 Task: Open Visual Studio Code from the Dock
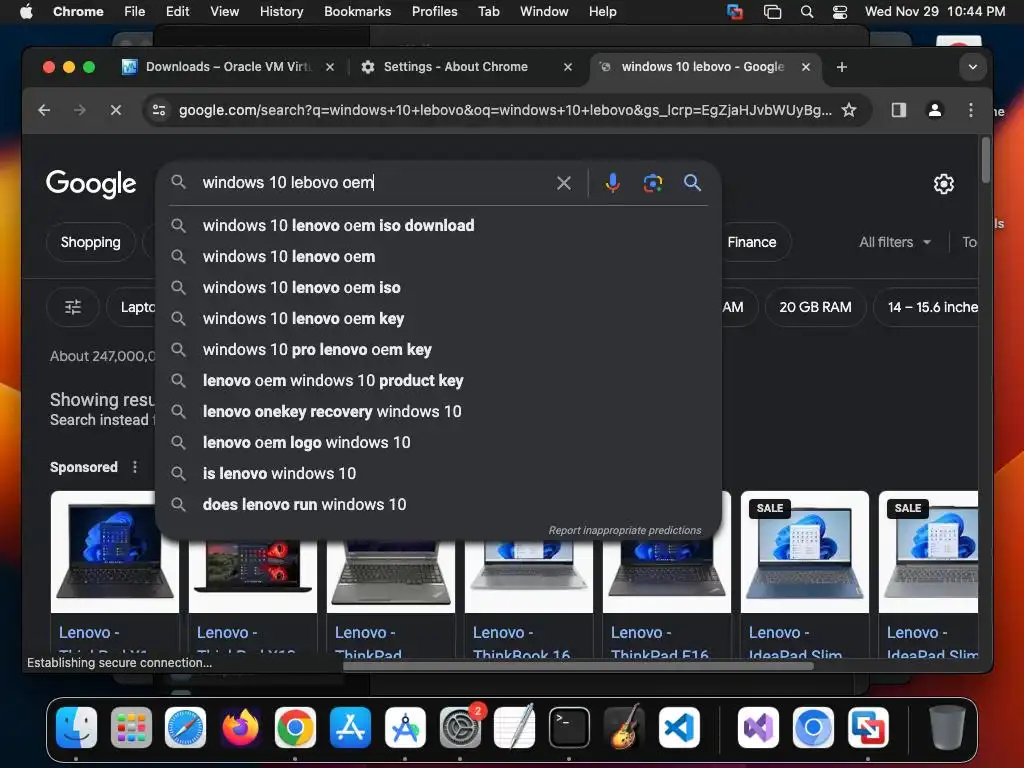(679, 728)
